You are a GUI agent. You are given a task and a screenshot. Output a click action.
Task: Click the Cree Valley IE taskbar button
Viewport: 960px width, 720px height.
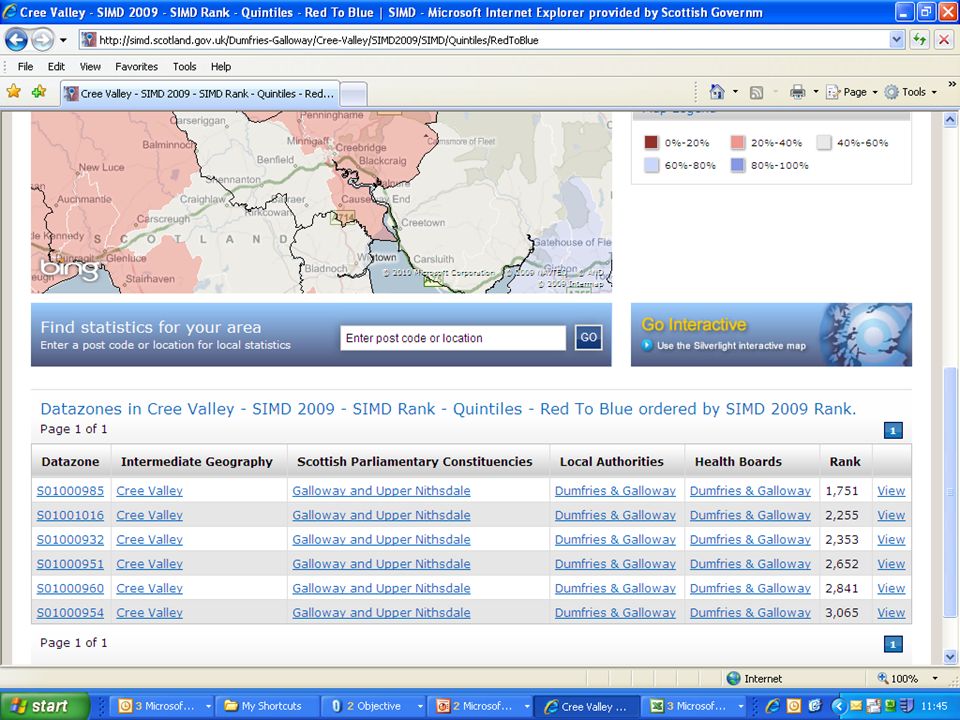[x=587, y=706]
